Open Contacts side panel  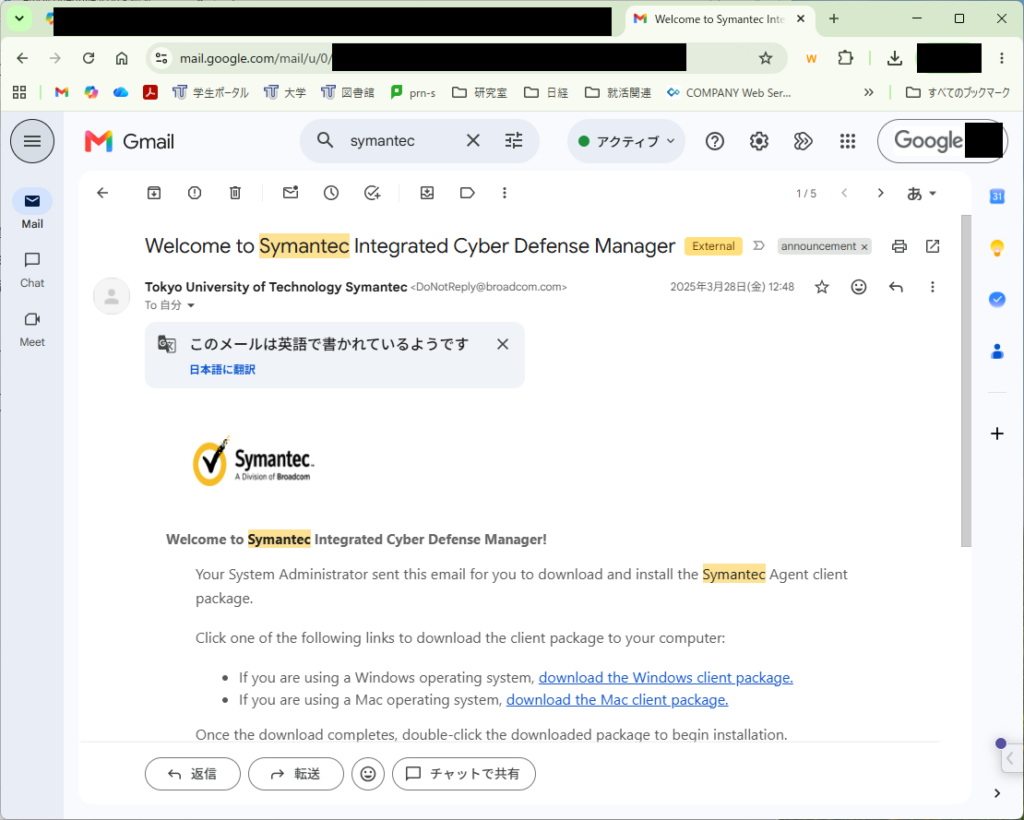997,352
